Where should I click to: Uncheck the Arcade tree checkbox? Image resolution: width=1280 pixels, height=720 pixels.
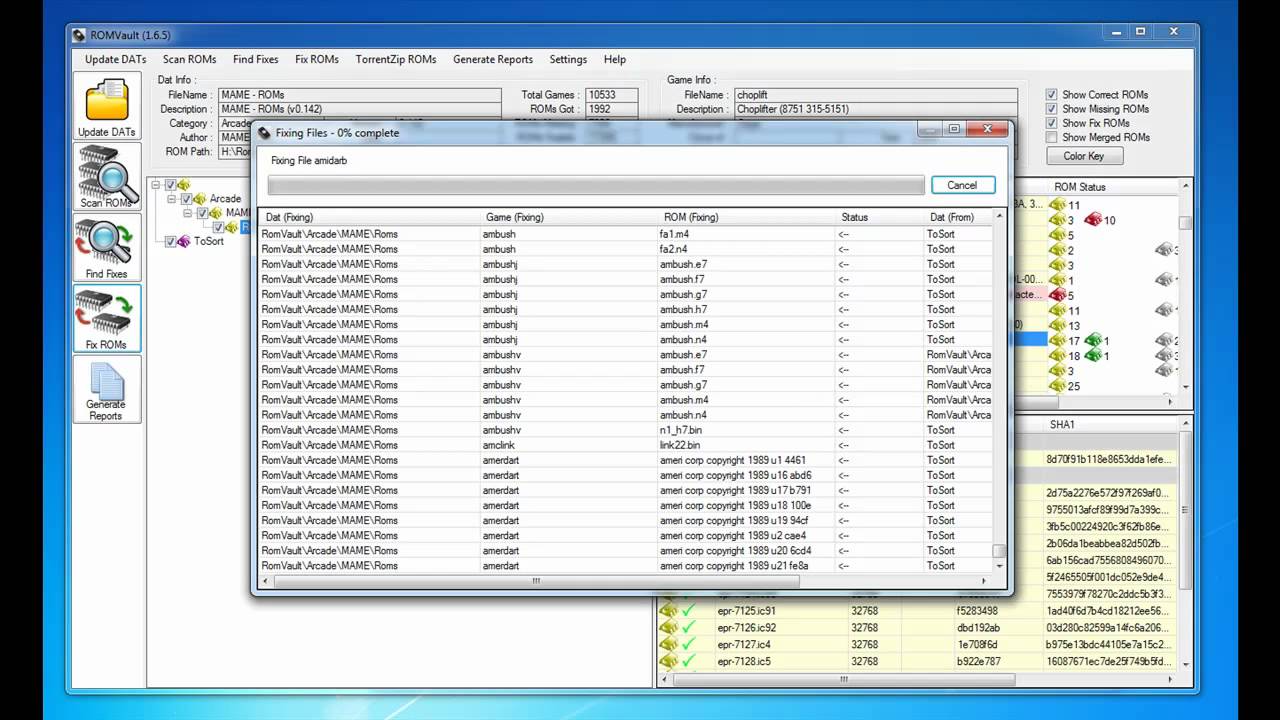pyautogui.click(x=186, y=199)
